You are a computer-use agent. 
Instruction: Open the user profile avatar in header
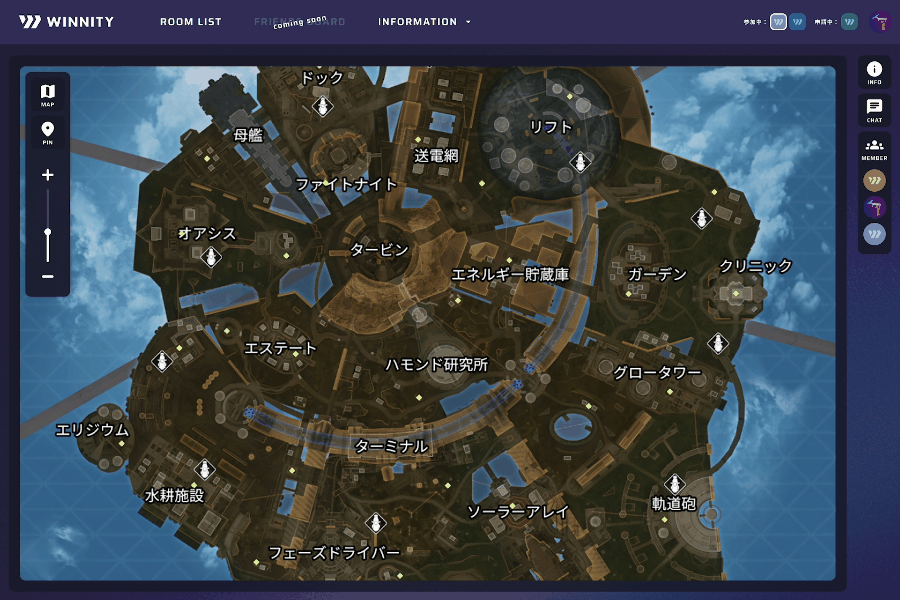tap(880, 22)
